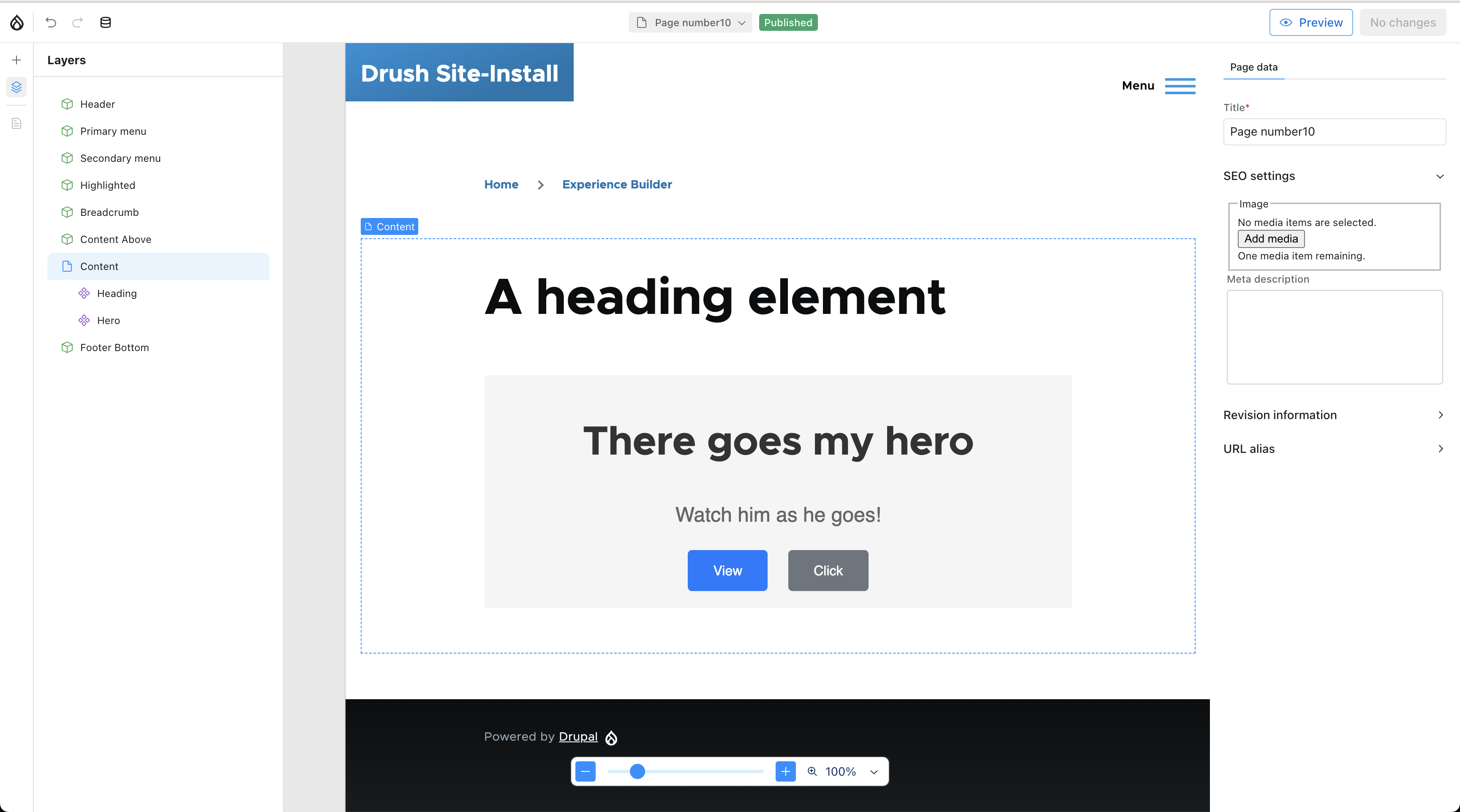
Task: Open the Page number10 page selector dropdown
Action: pos(690,23)
